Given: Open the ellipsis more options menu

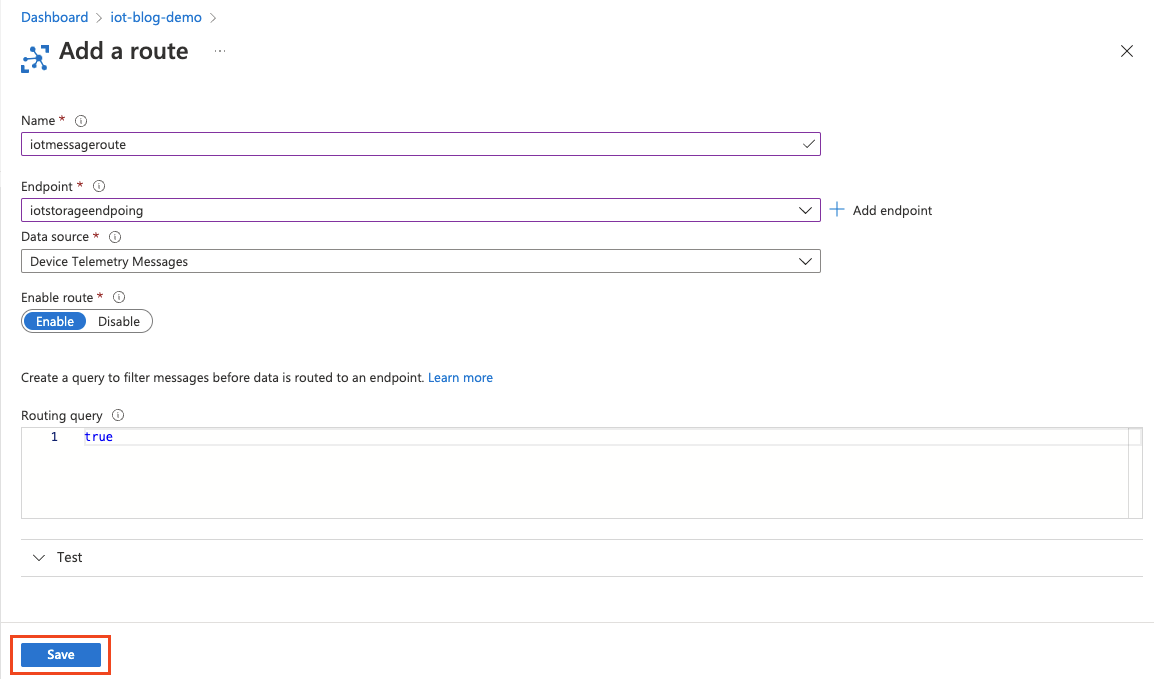Looking at the screenshot, I should [220, 51].
